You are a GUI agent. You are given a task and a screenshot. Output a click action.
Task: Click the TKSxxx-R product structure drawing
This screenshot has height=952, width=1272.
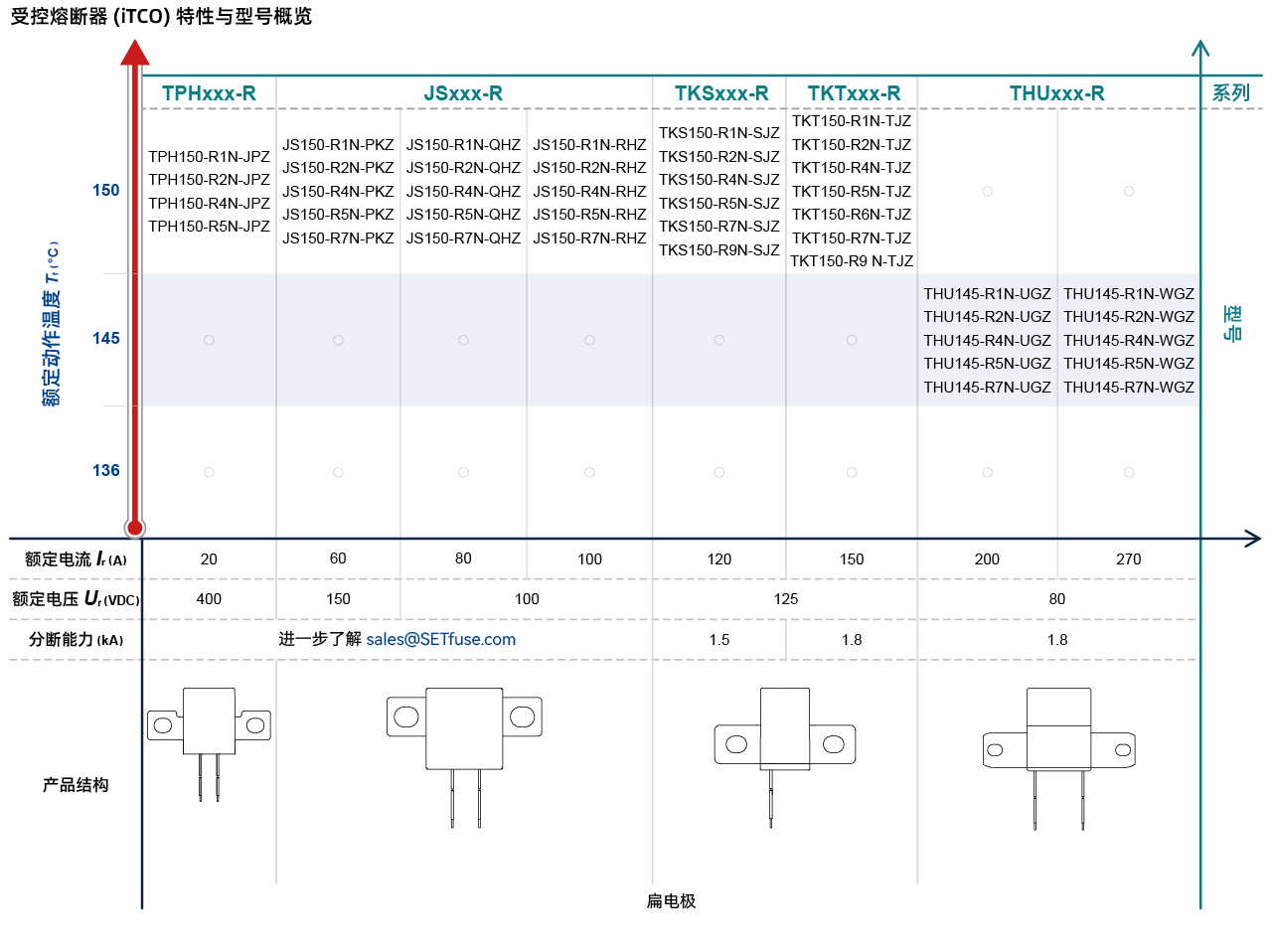(x=784, y=747)
